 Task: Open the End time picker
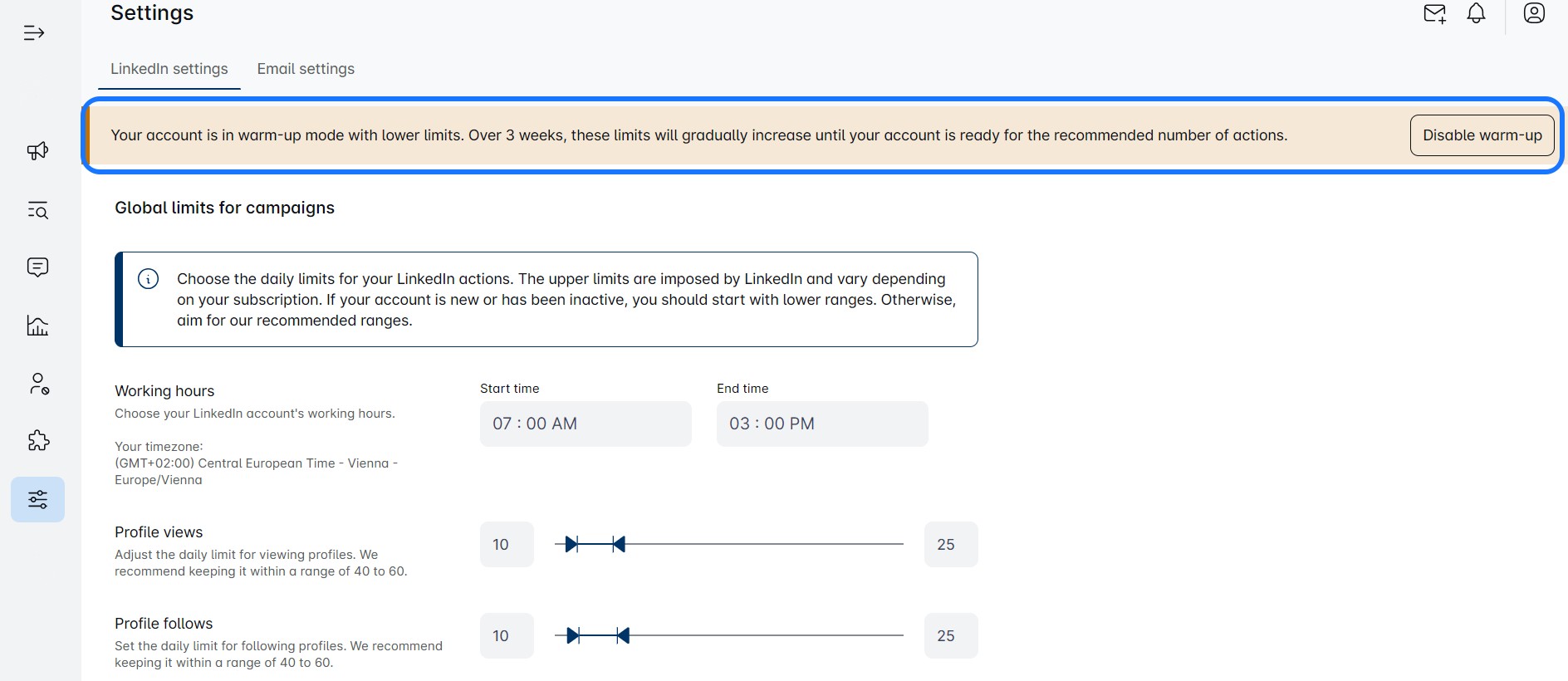[822, 424]
